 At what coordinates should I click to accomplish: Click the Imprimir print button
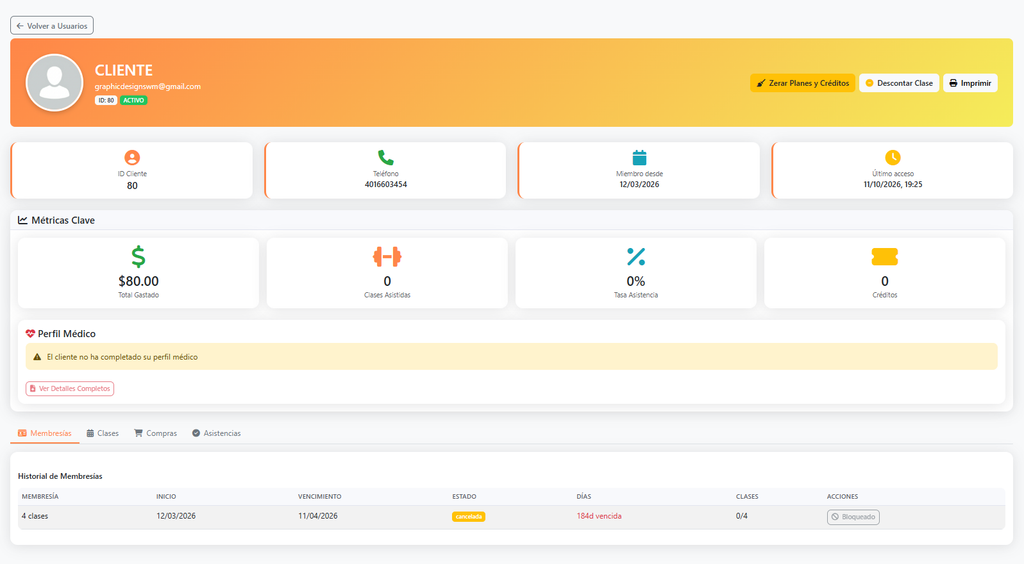click(x=970, y=83)
